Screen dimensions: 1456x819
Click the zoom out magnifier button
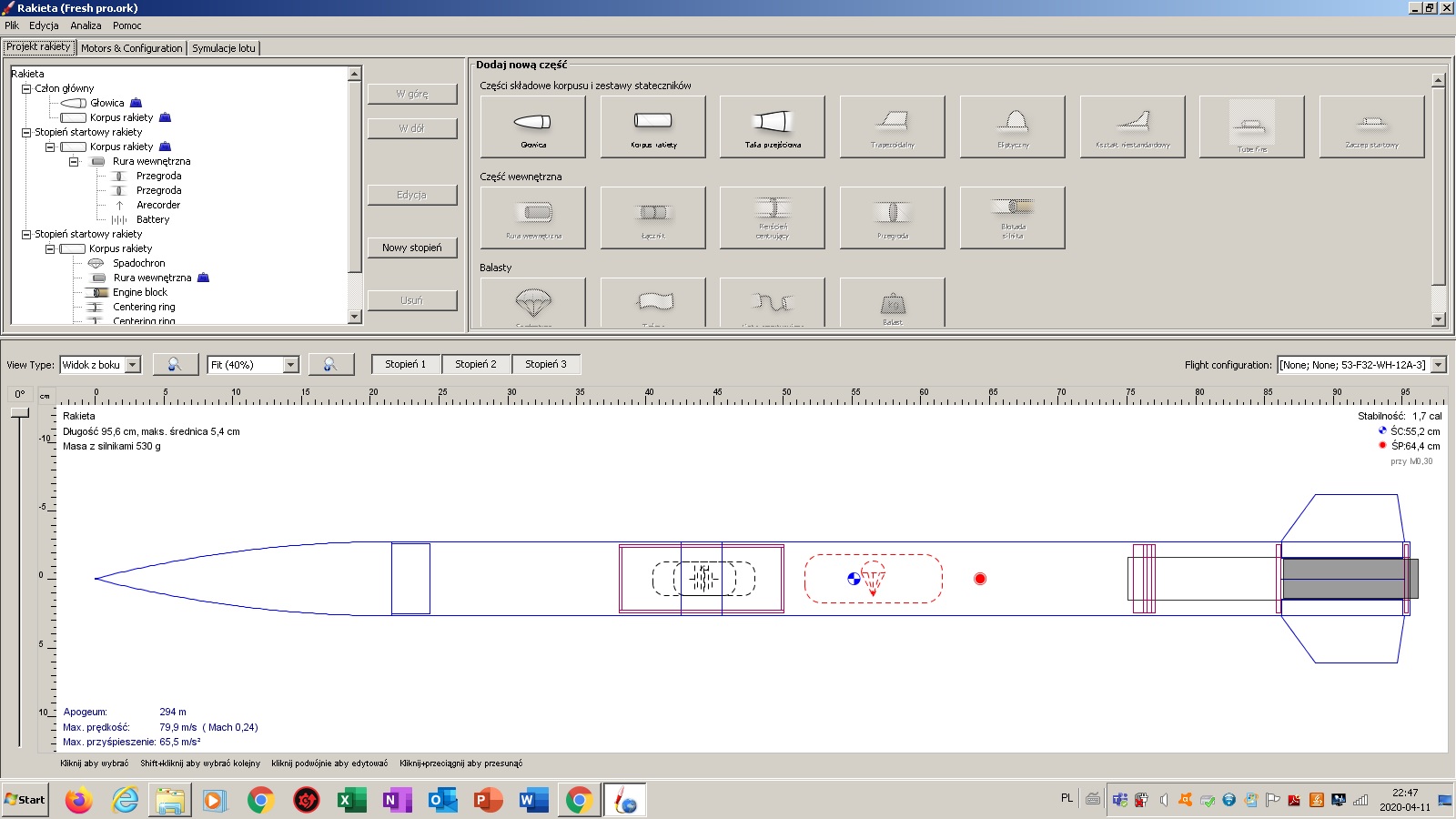[x=176, y=365]
